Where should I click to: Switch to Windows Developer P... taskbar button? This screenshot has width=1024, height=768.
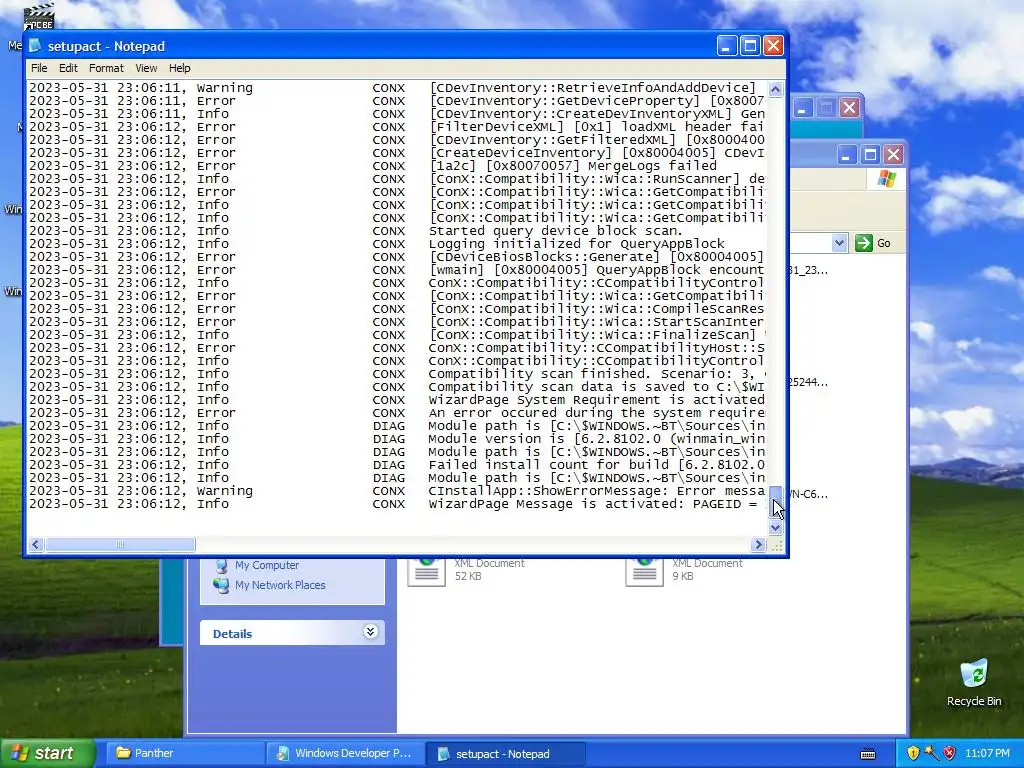point(346,753)
